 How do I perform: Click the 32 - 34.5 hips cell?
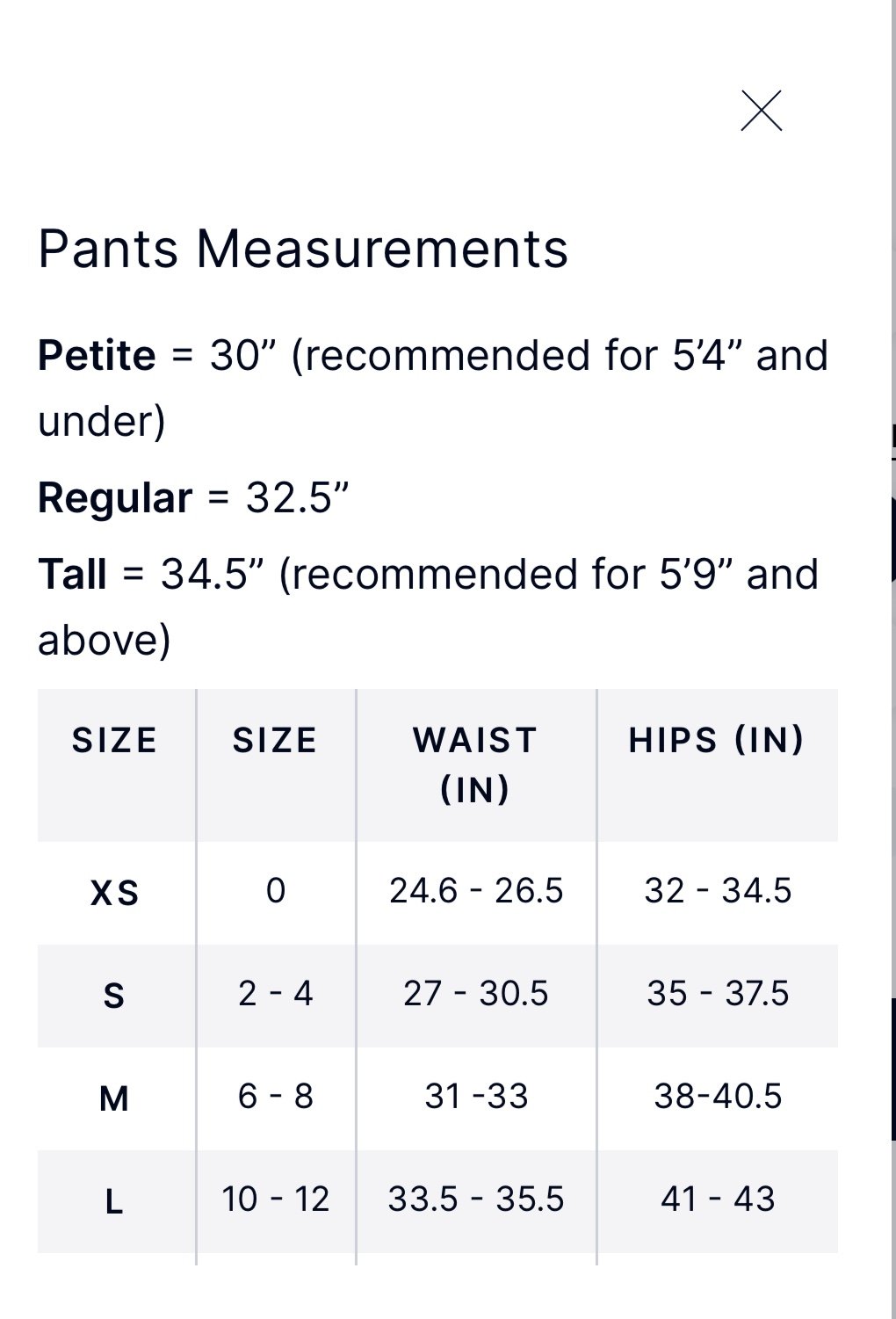coord(718,891)
